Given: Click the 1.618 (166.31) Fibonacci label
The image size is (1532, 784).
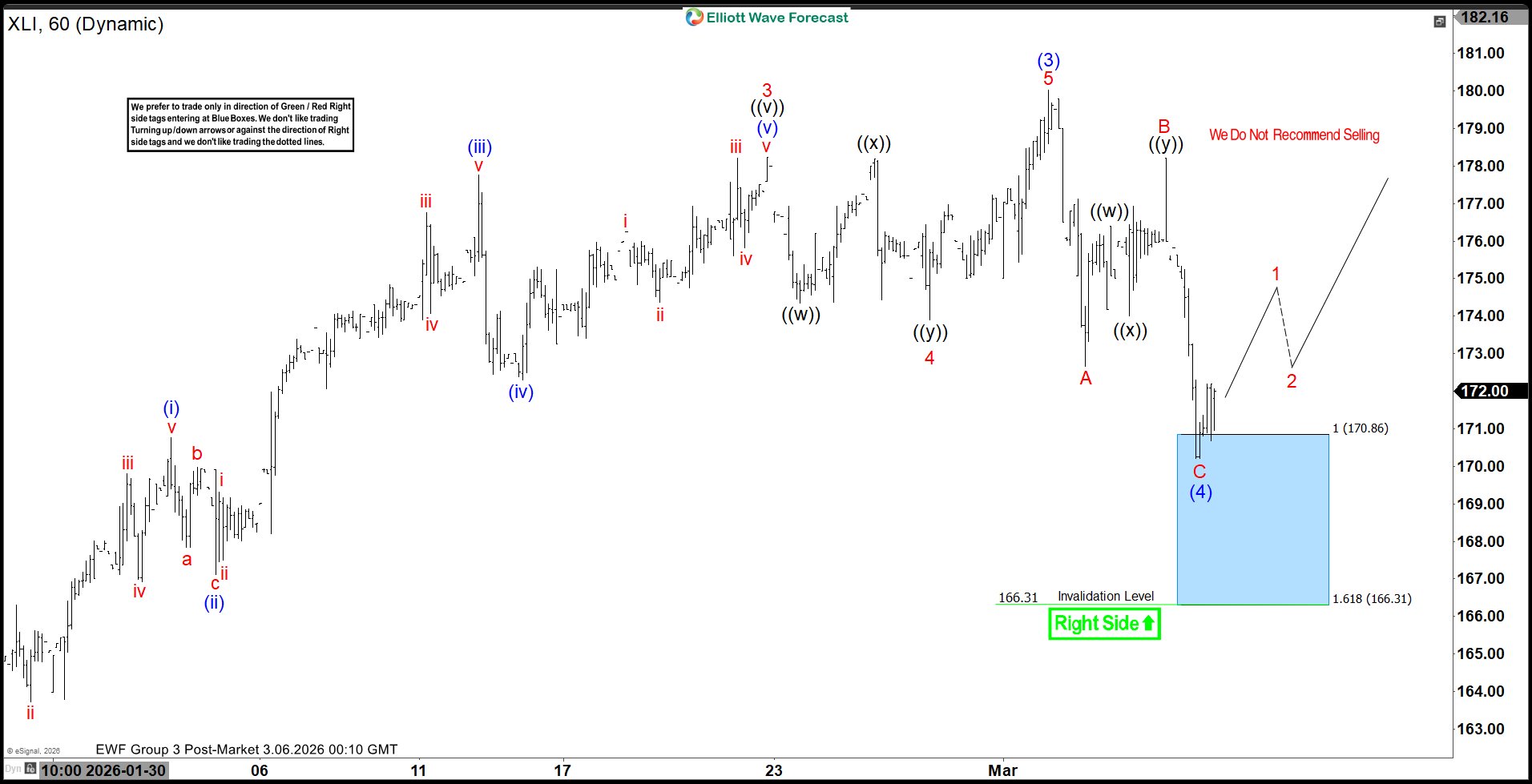Looking at the screenshot, I should (1372, 598).
